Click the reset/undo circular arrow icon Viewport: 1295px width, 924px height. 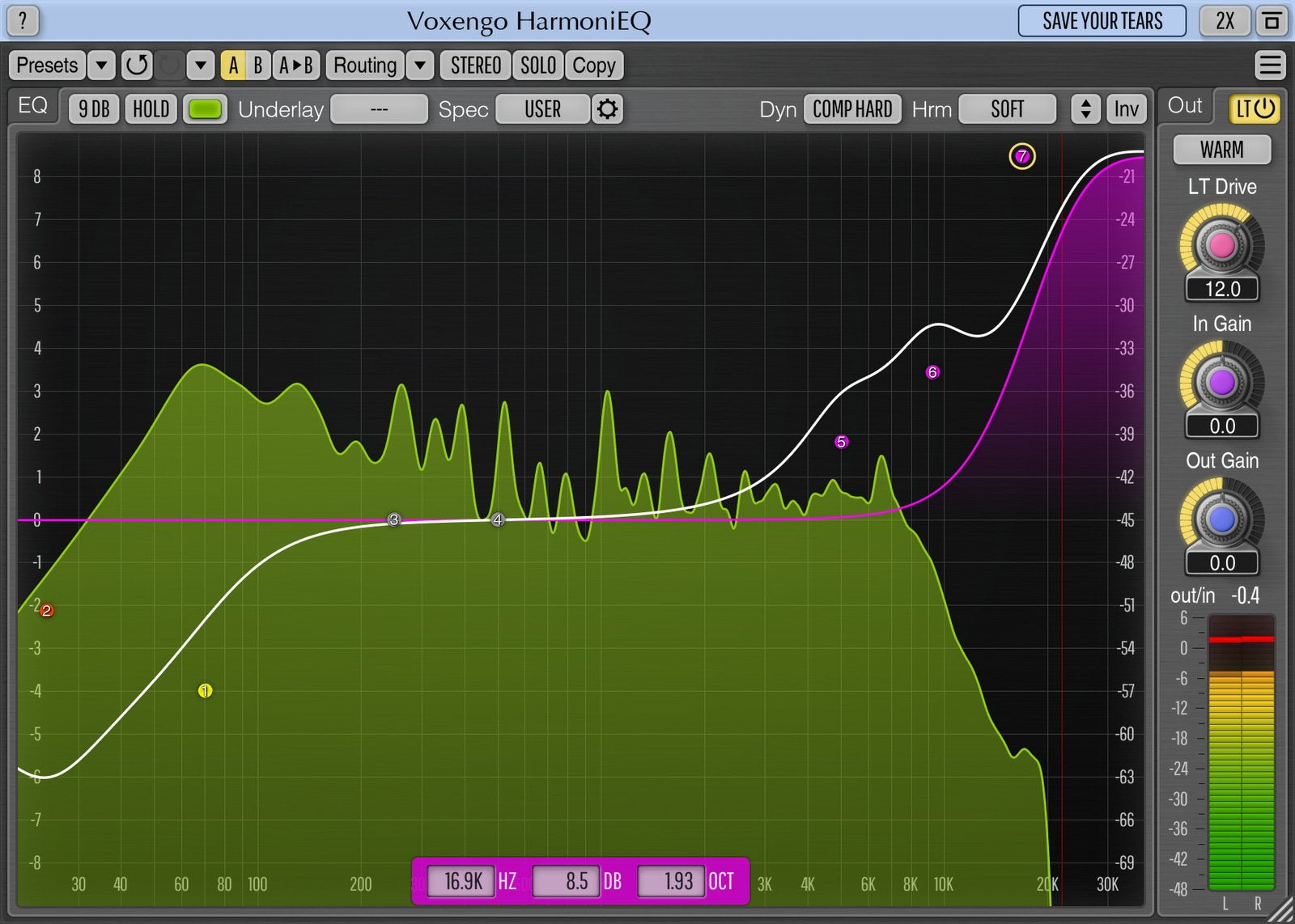tap(137, 65)
